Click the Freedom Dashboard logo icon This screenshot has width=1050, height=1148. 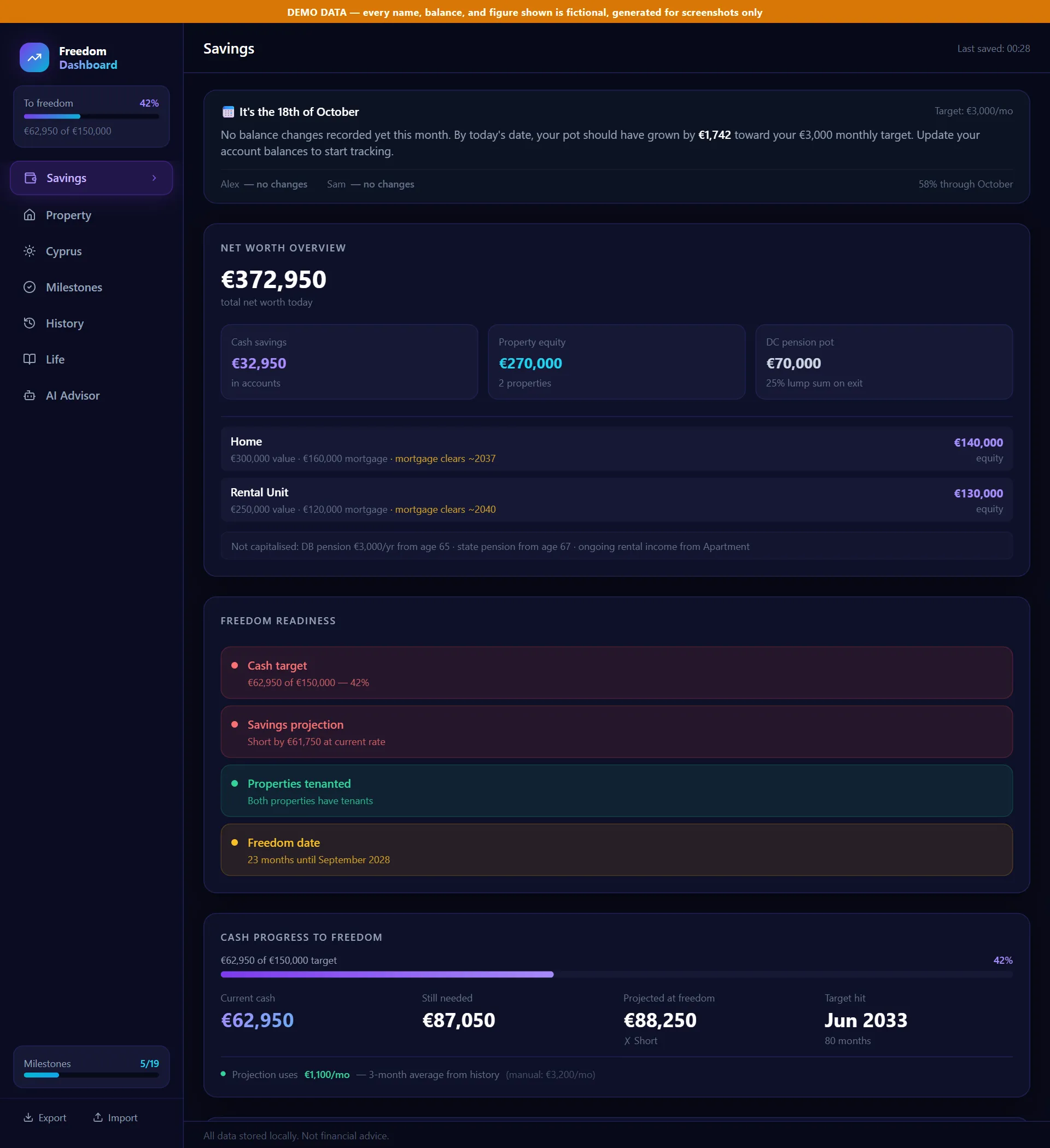[34, 57]
